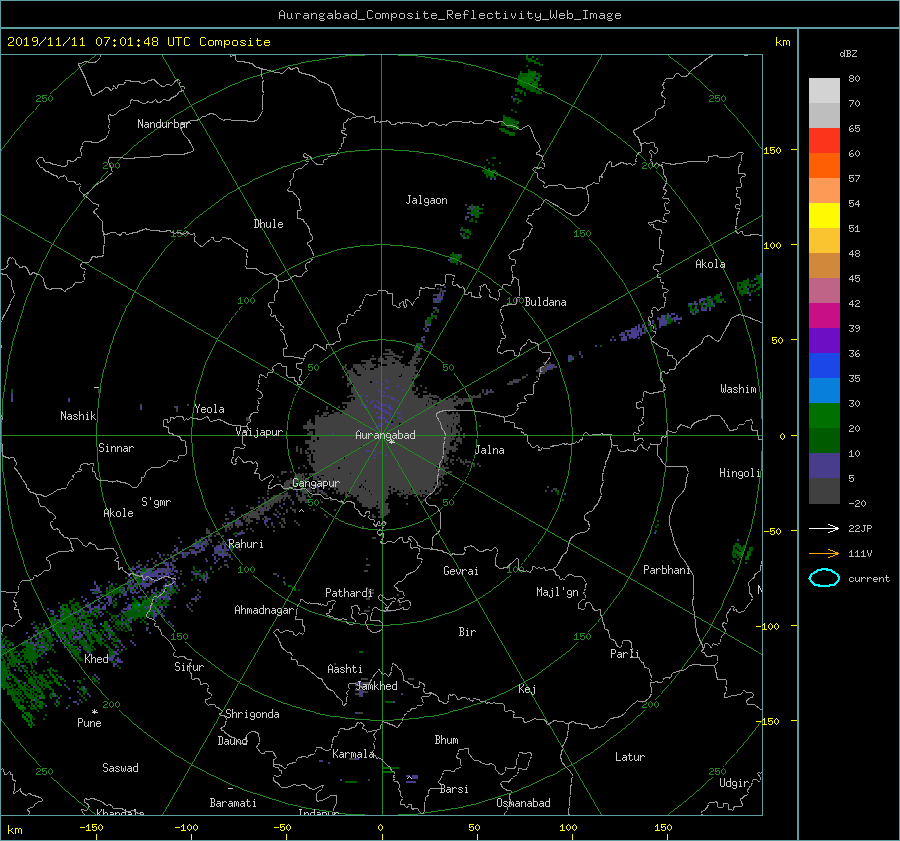The height and width of the screenshot is (841, 900).
Task: Select the green 30 dBZ color swatch
Action: pyautogui.click(x=824, y=416)
